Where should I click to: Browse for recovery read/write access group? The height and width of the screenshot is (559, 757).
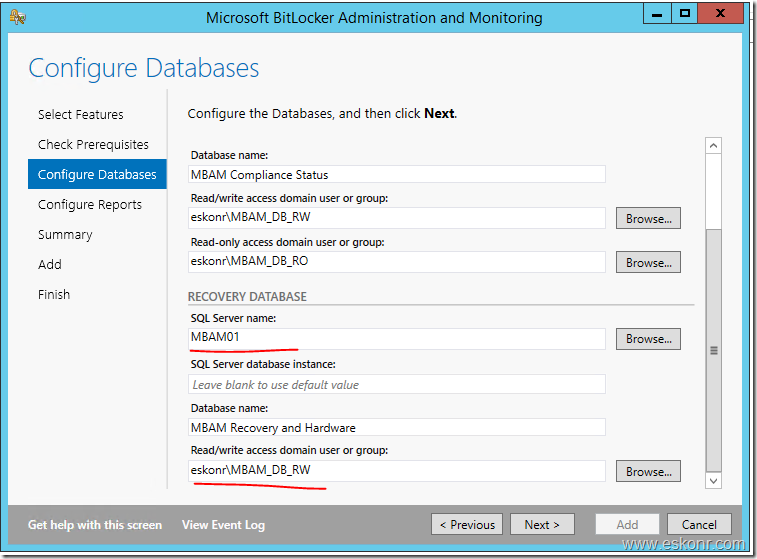[648, 471]
